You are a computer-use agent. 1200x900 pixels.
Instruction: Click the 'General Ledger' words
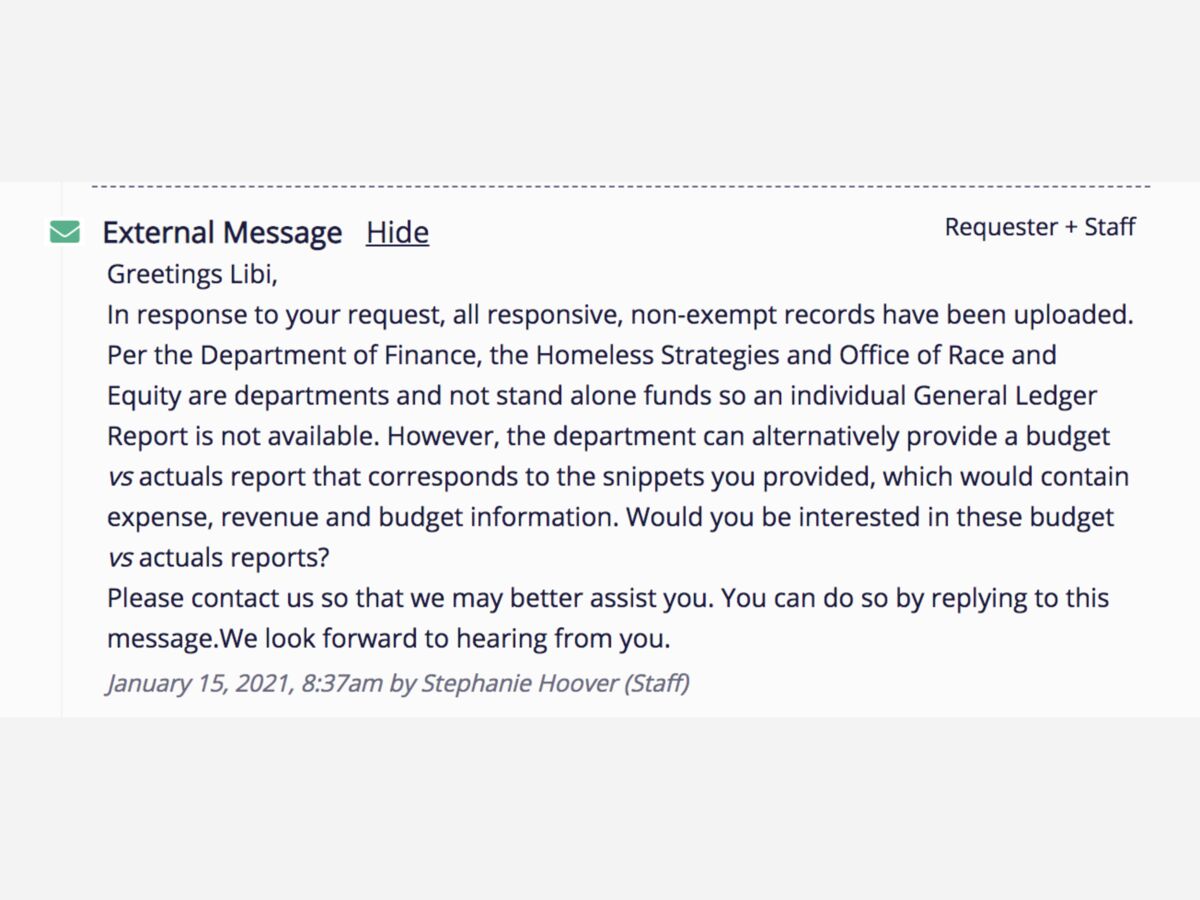[1005, 395]
